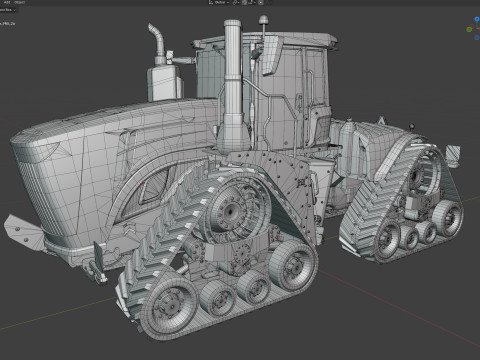Open the Global transform orientation dropdown

coord(219,2)
